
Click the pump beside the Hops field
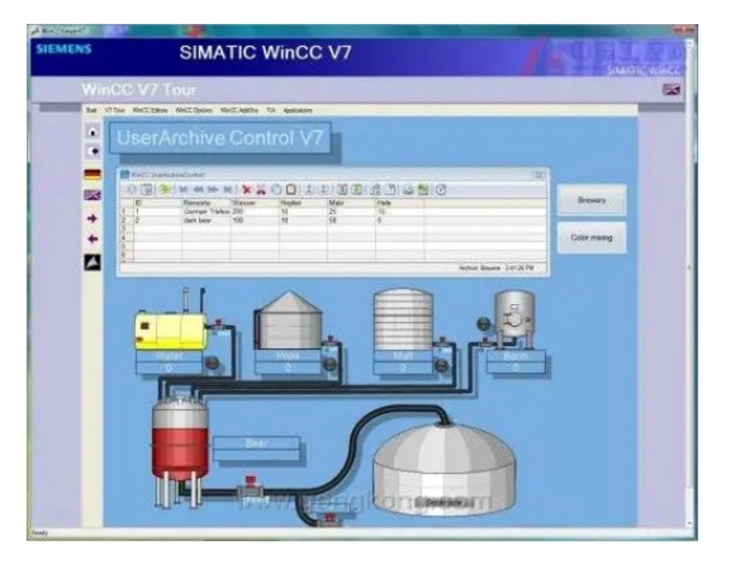pyautogui.click(x=330, y=364)
